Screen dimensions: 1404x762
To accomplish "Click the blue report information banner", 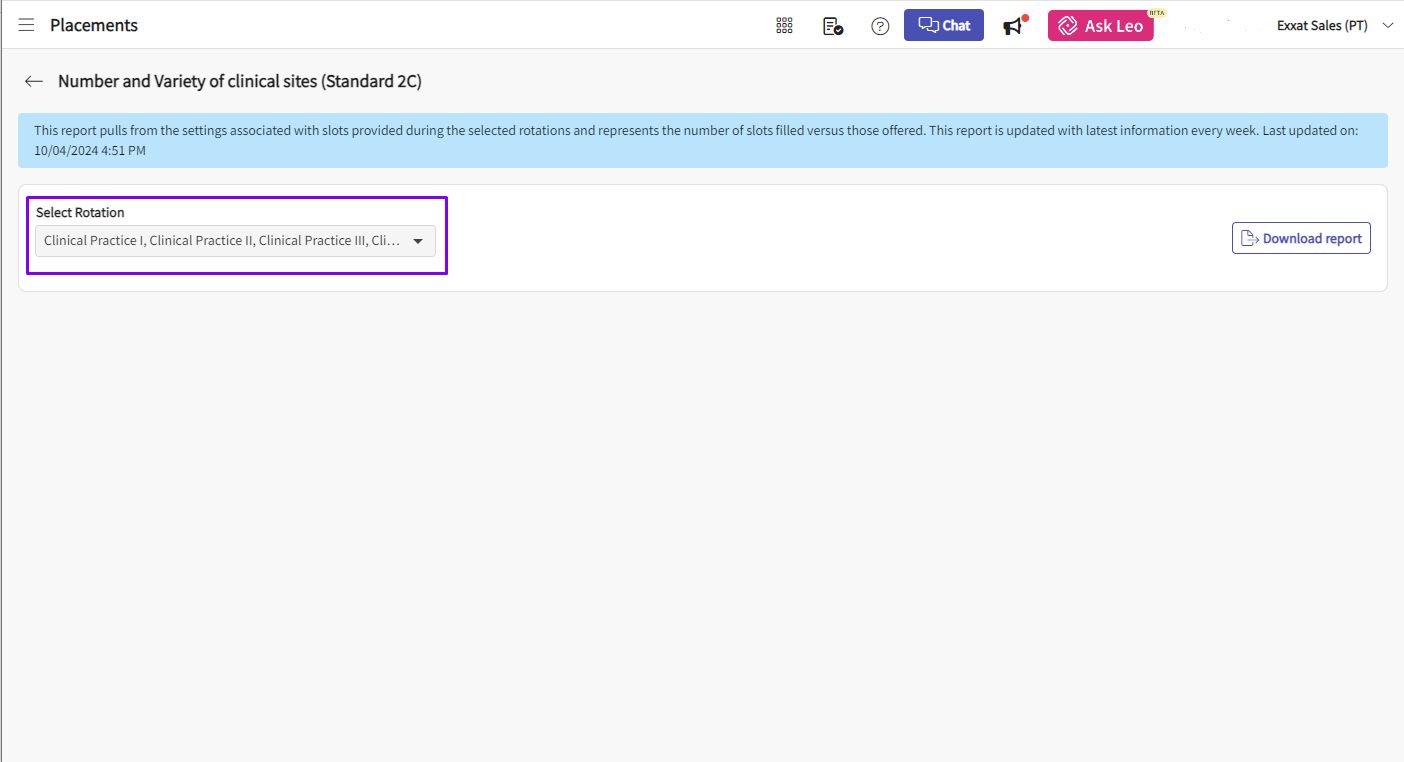I will tap(702, 140).
